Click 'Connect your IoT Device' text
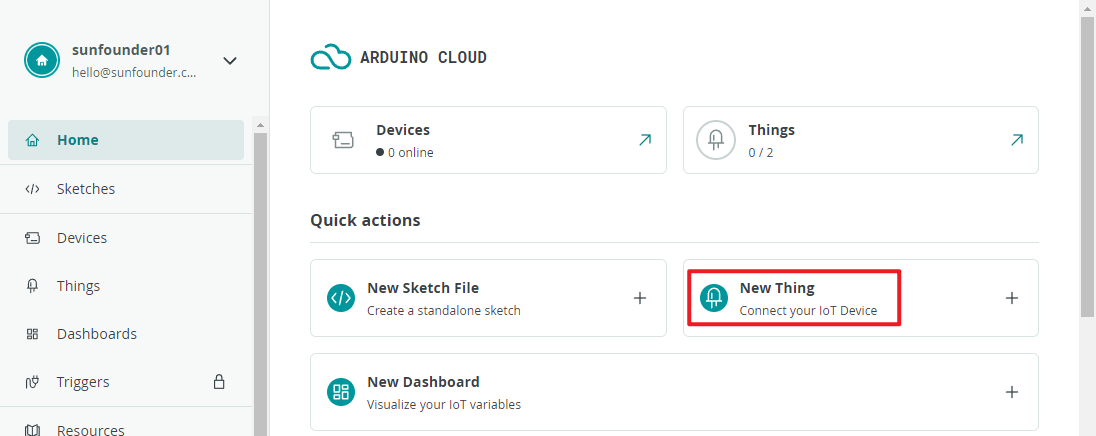The height and width of the screenshot is (436, 1096). (x=808, y=310)
